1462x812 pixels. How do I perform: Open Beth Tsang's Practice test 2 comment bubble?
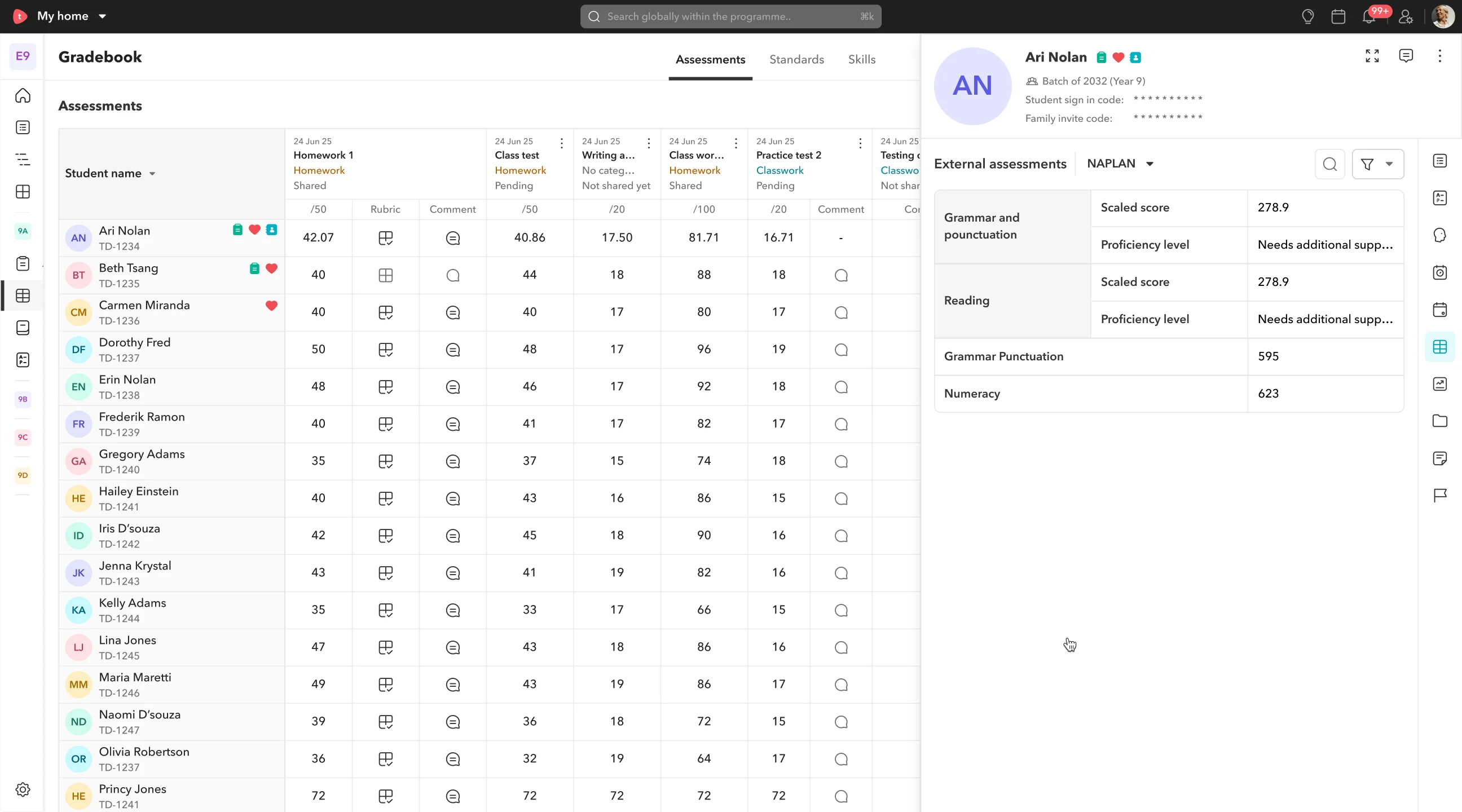pos(841,275)
